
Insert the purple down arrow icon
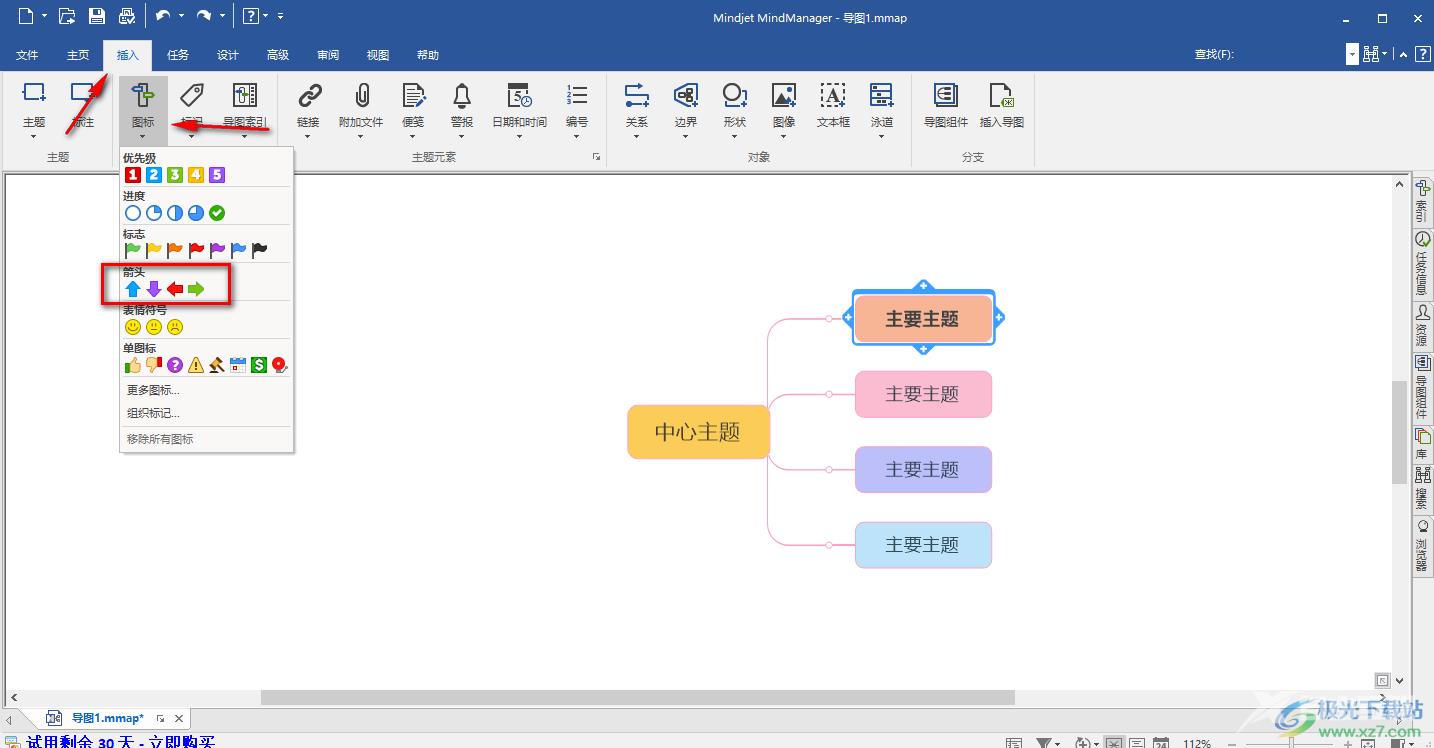point(154,289)
